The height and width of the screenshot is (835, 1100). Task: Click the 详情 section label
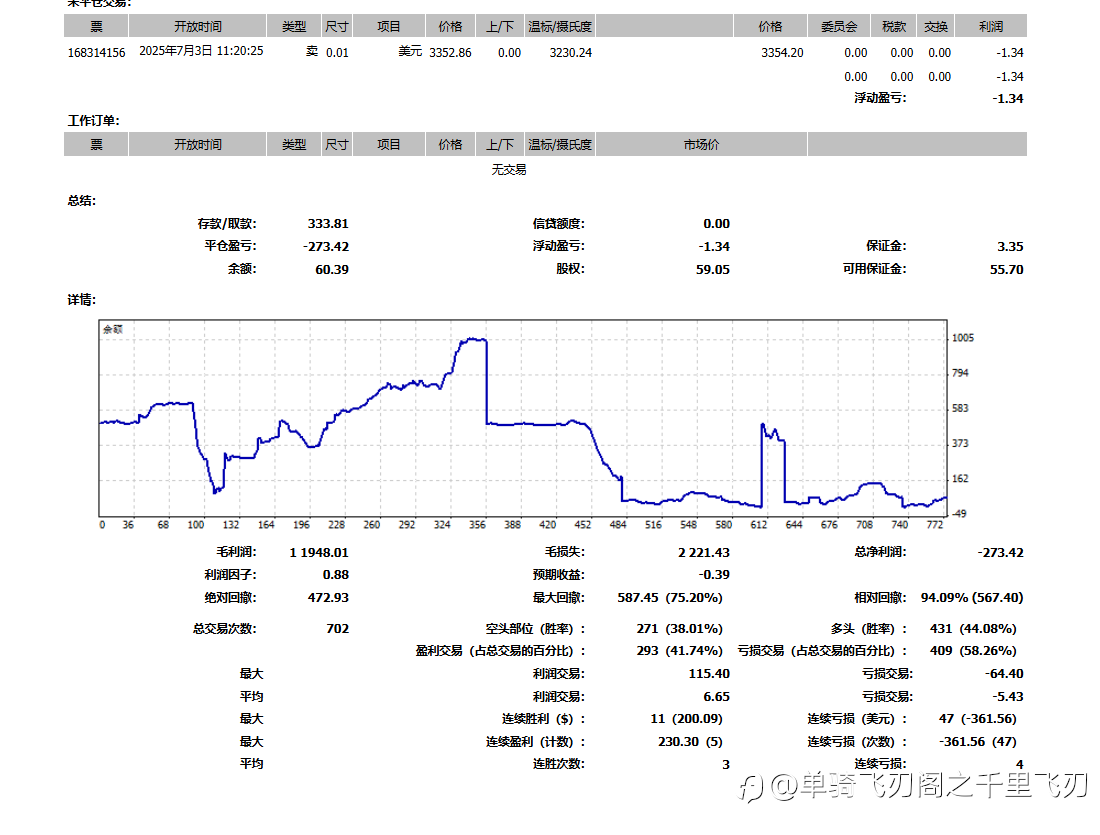click(x=81, y=300)
